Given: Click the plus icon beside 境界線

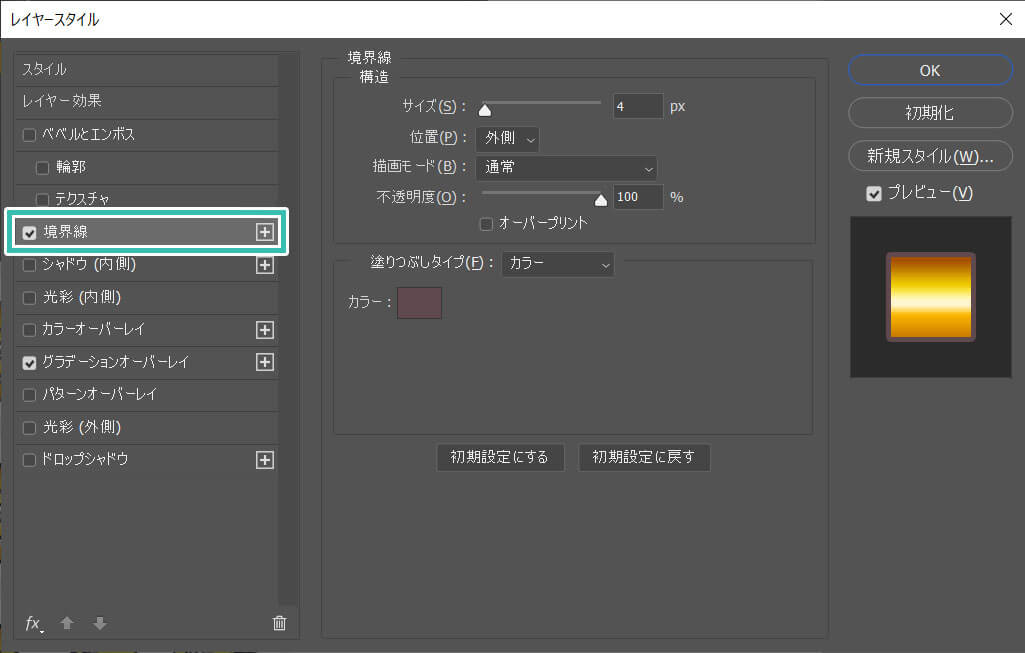Looking at the screenshot, I should (265, 232).
